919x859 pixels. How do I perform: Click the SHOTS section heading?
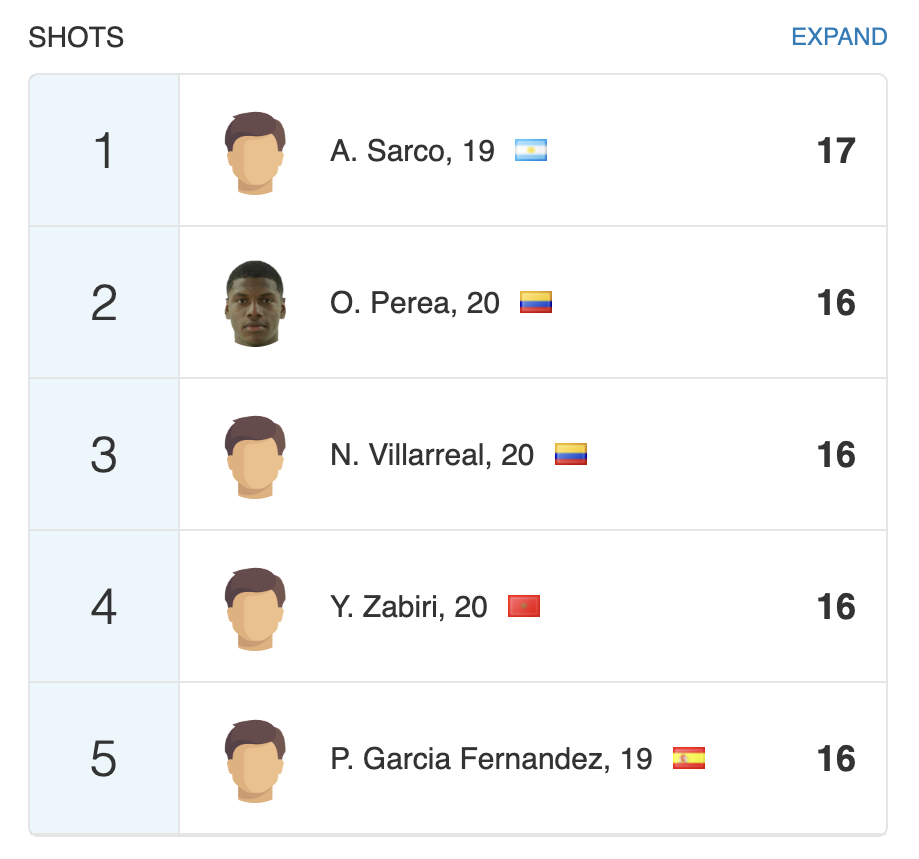click(76, 38)
